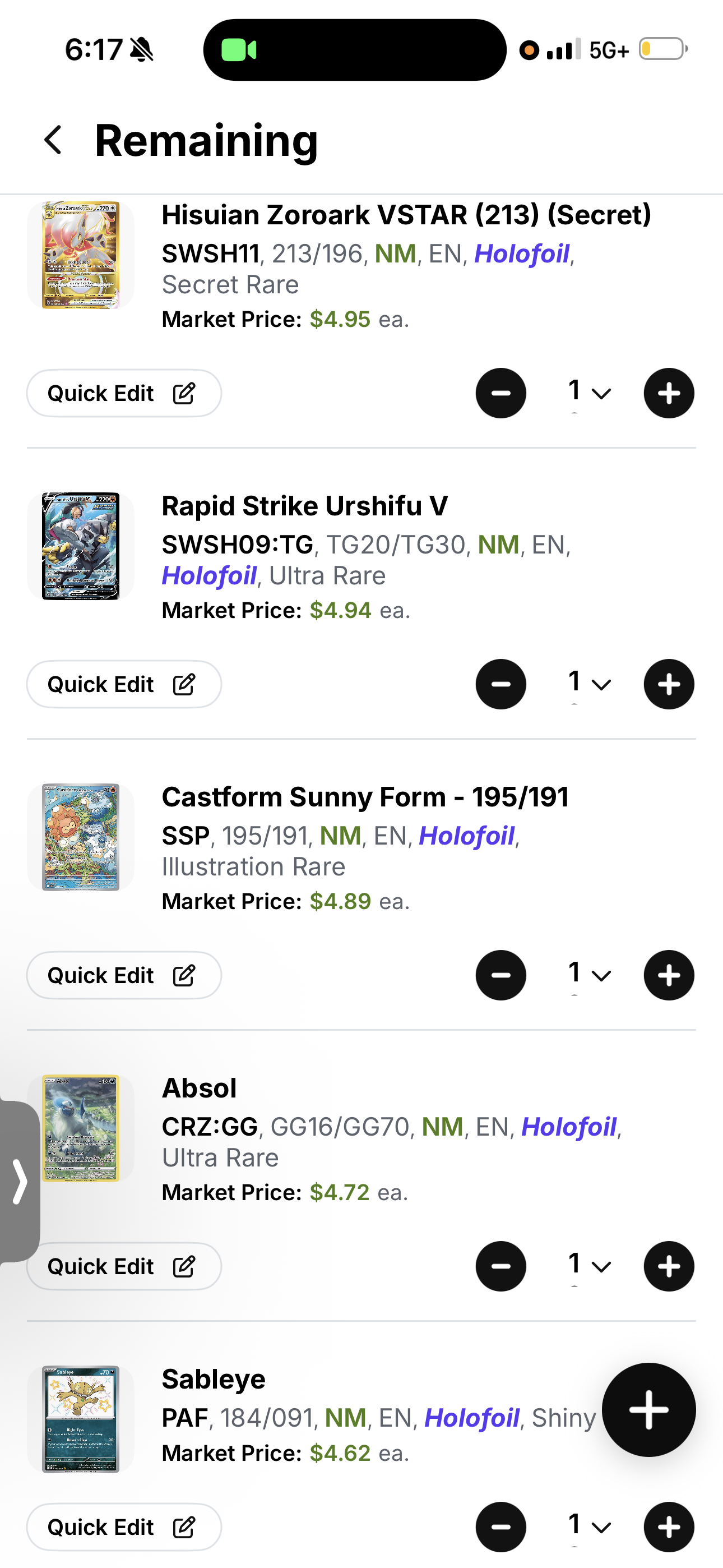Open quantity dropdown for Hisuian Zoroark VSTAR
Image resolution: width=723 pixels, height=1568 pixels.
588,393
